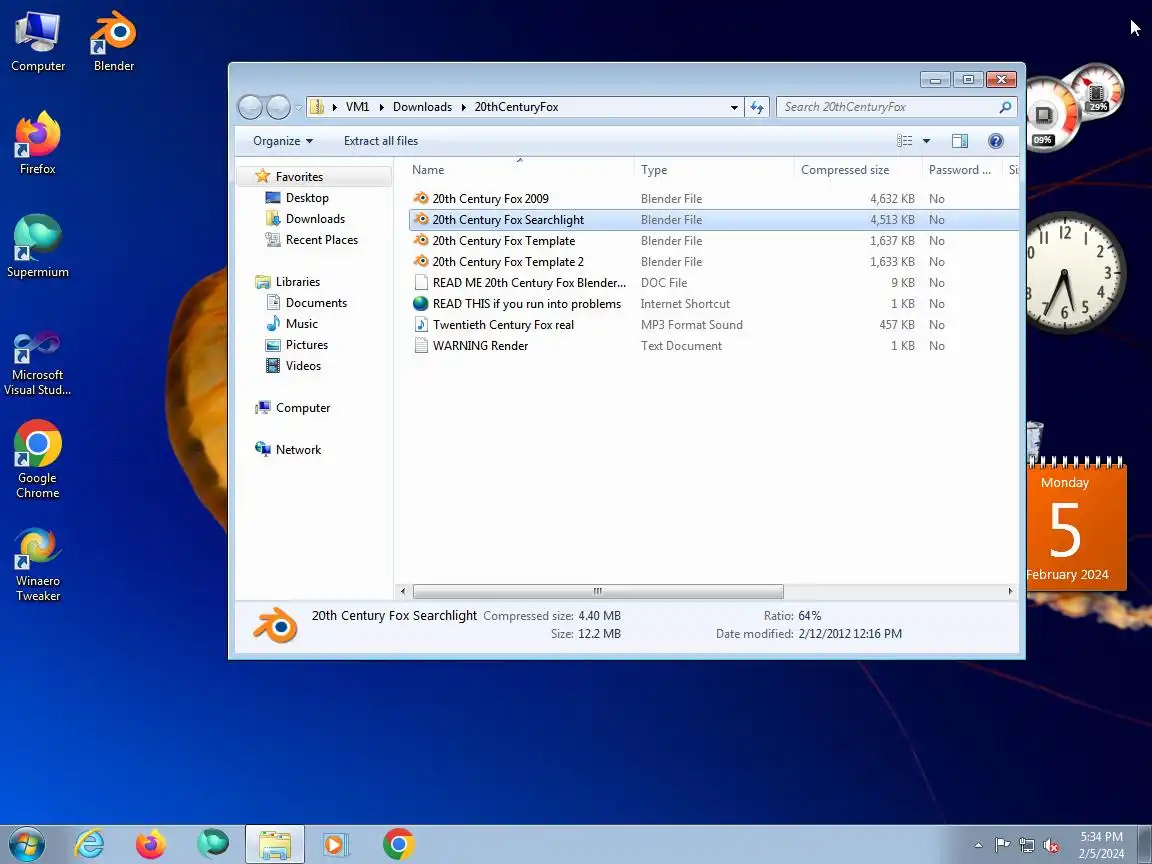Launch Google Chrome from the desktop
The width and height of the screenshot is (1152, 864).
pyautogui.click(x=37, y=460)
